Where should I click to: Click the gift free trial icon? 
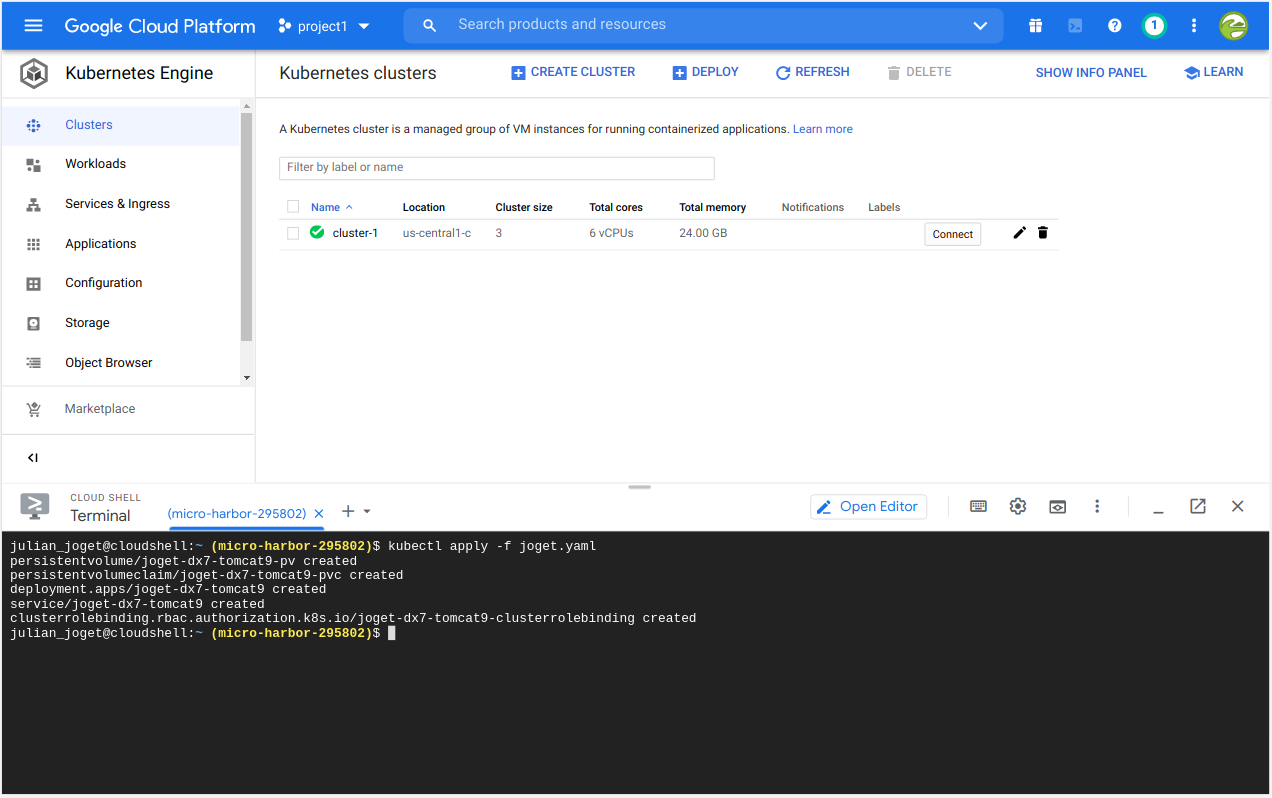click(x=1035, y=26)
